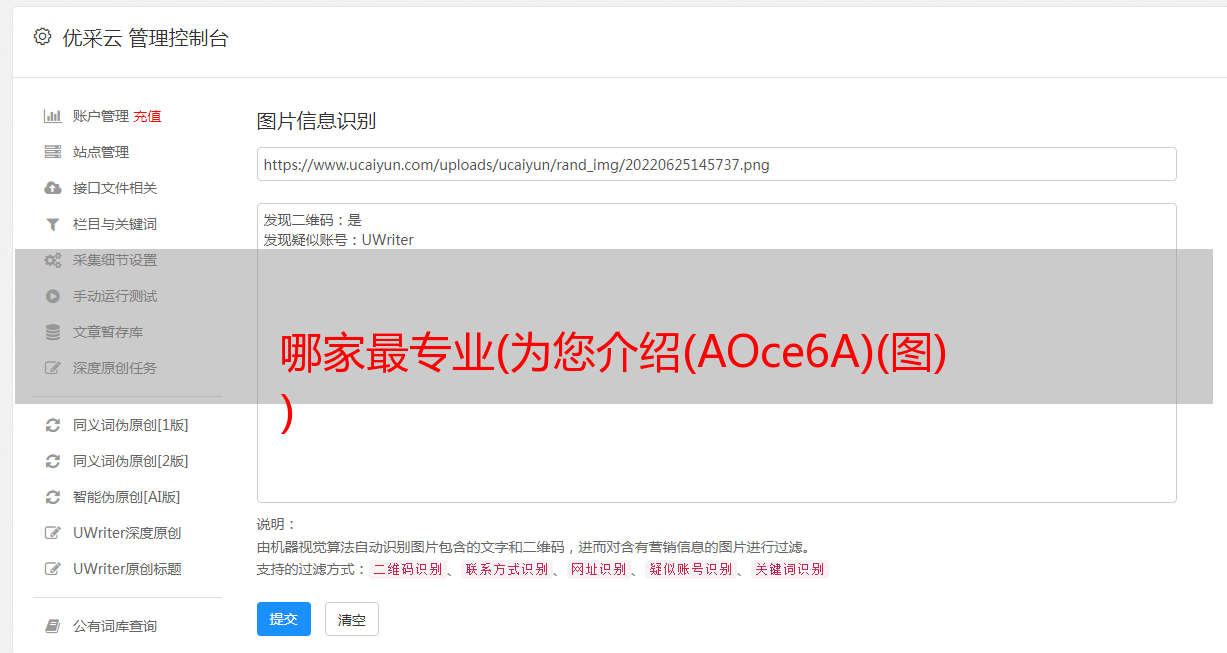Click the 发现二维码：是 result line
1227x653 pixels.
pyautogui.click(x=313, y=220)
